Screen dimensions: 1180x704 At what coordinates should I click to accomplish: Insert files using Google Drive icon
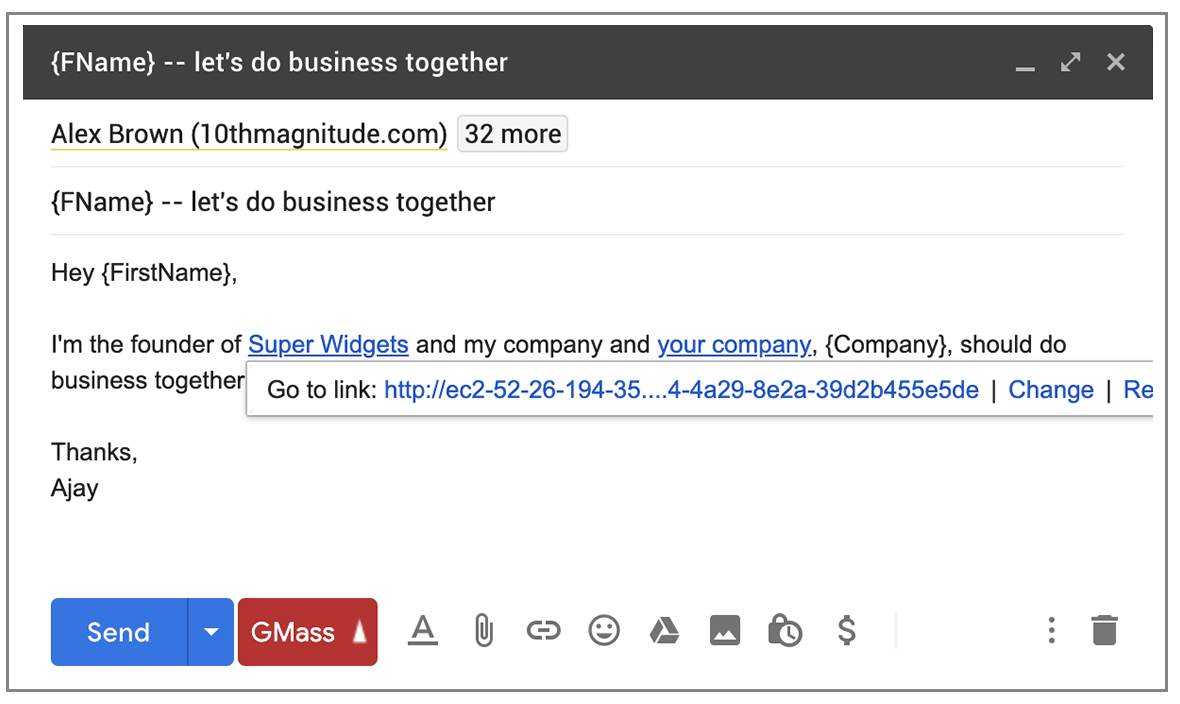pos(664,631)
